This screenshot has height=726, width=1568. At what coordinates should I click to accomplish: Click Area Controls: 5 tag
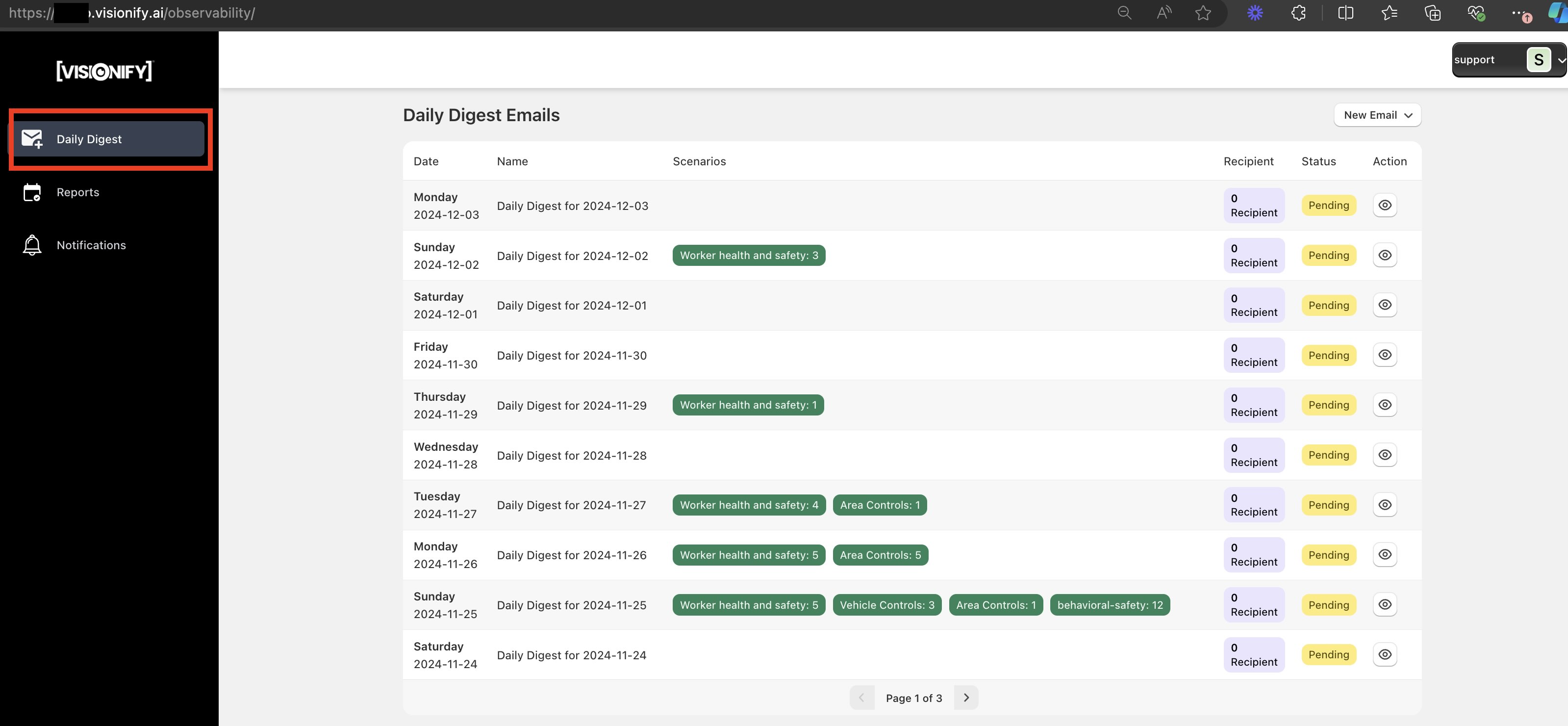pyautogui.click(x=880, y=555)
